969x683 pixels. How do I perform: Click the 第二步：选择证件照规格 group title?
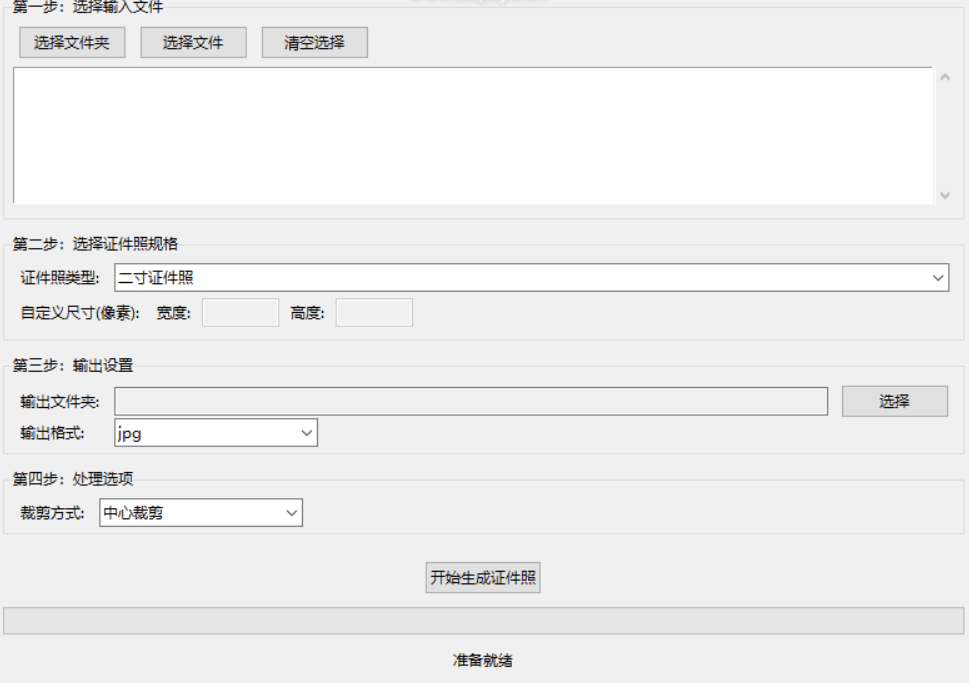click(95, 244)
